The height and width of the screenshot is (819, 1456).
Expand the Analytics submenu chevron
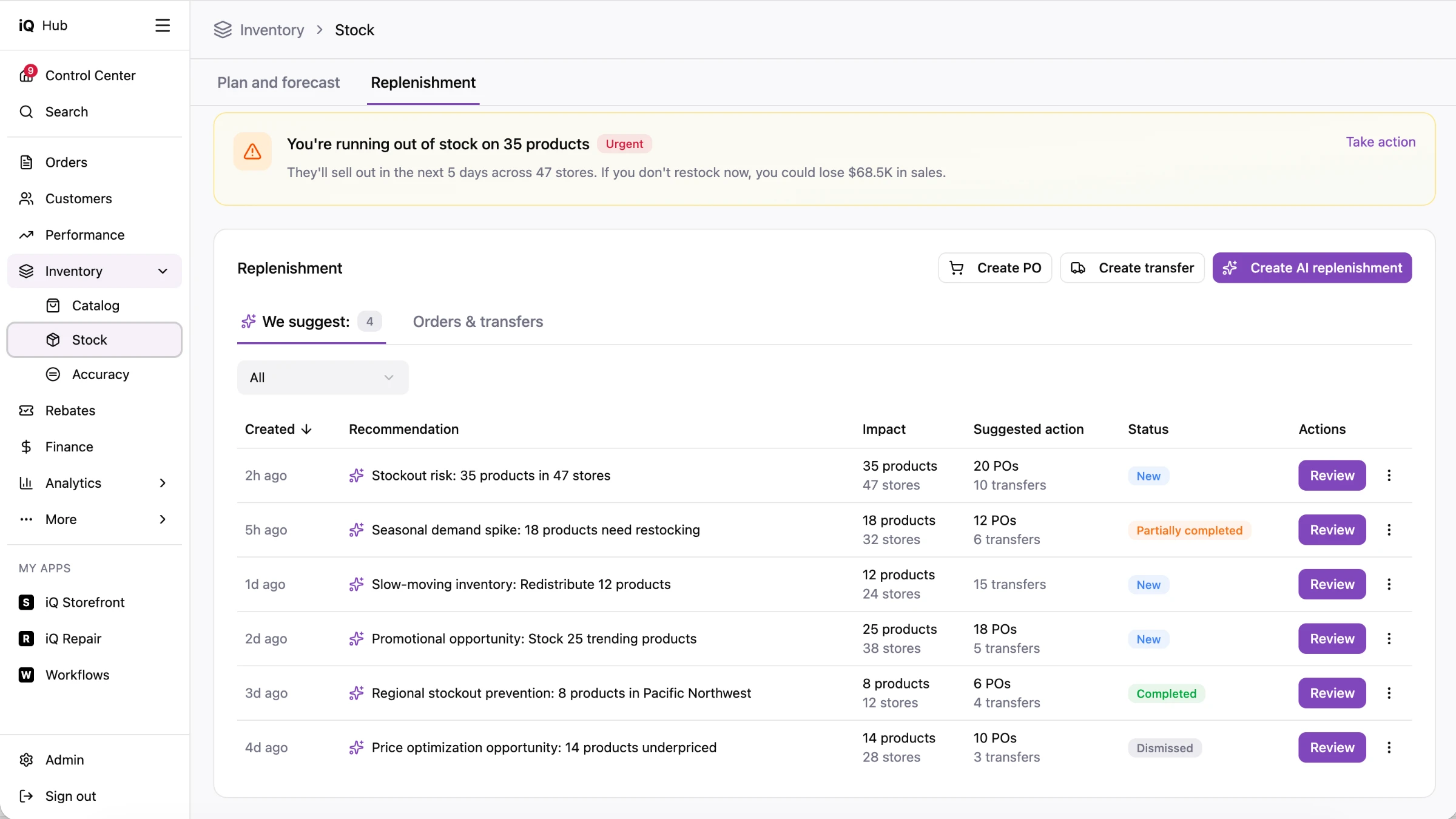tap(163, 484)
